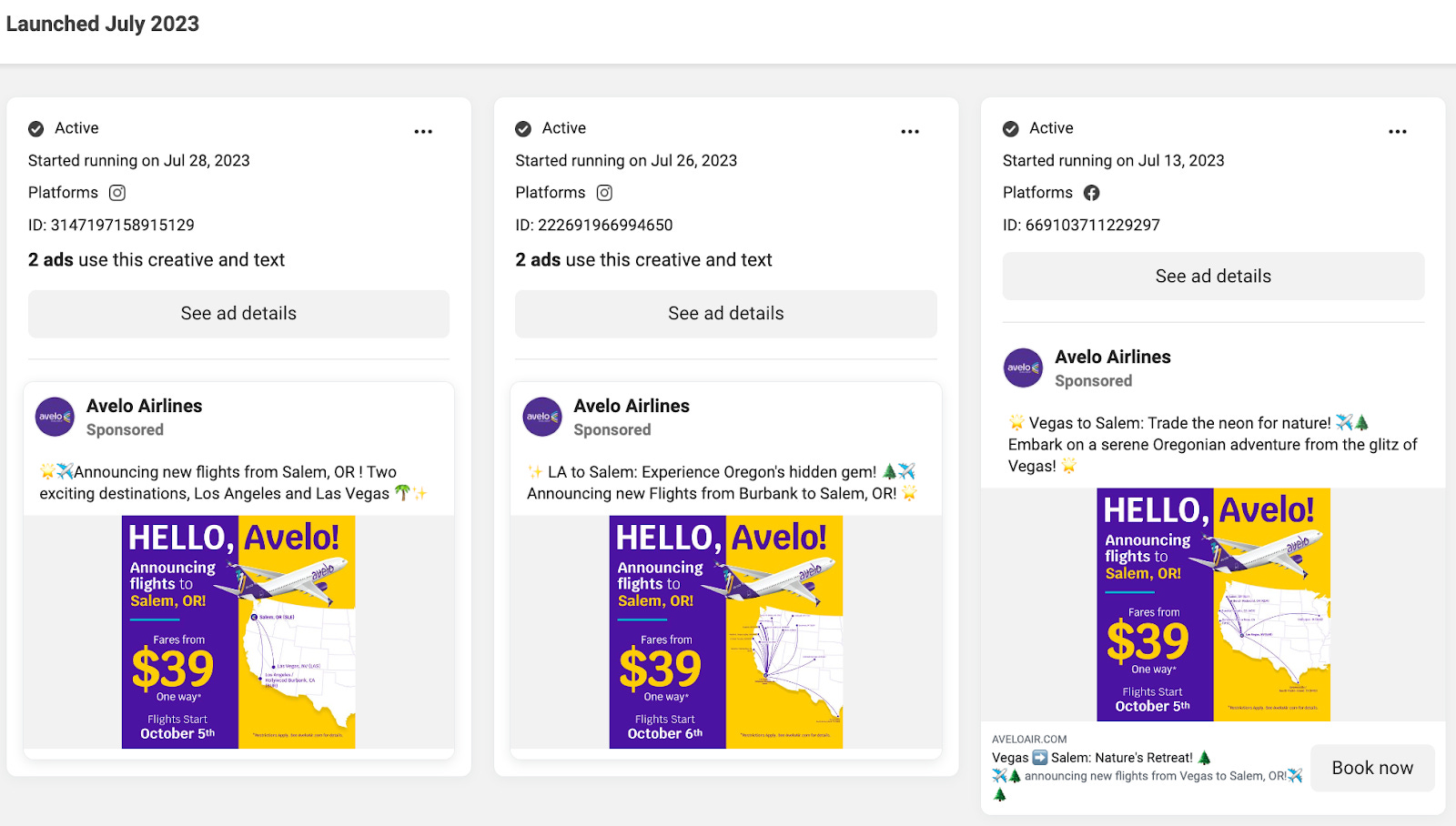Click the Book now button
1456x826 pixels.
(x=1372, y=768)
